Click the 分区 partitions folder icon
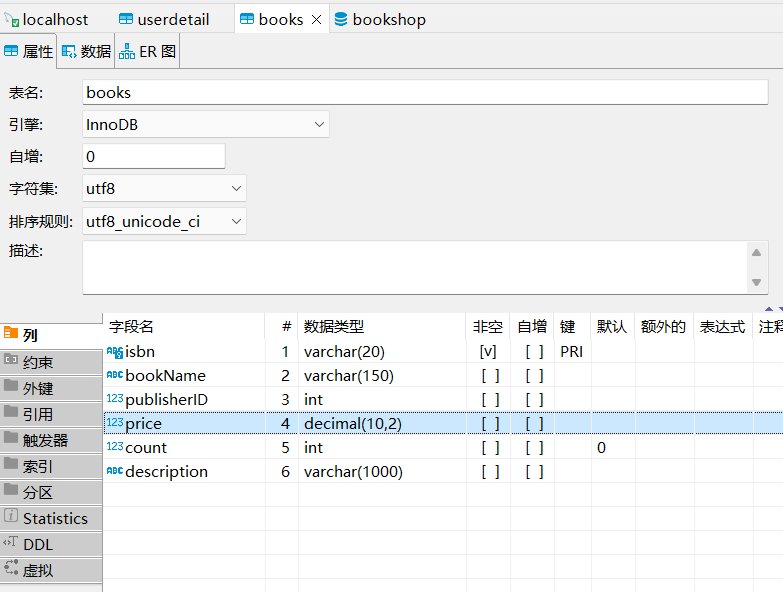This screenshot has width=783, height=592. 11,490
